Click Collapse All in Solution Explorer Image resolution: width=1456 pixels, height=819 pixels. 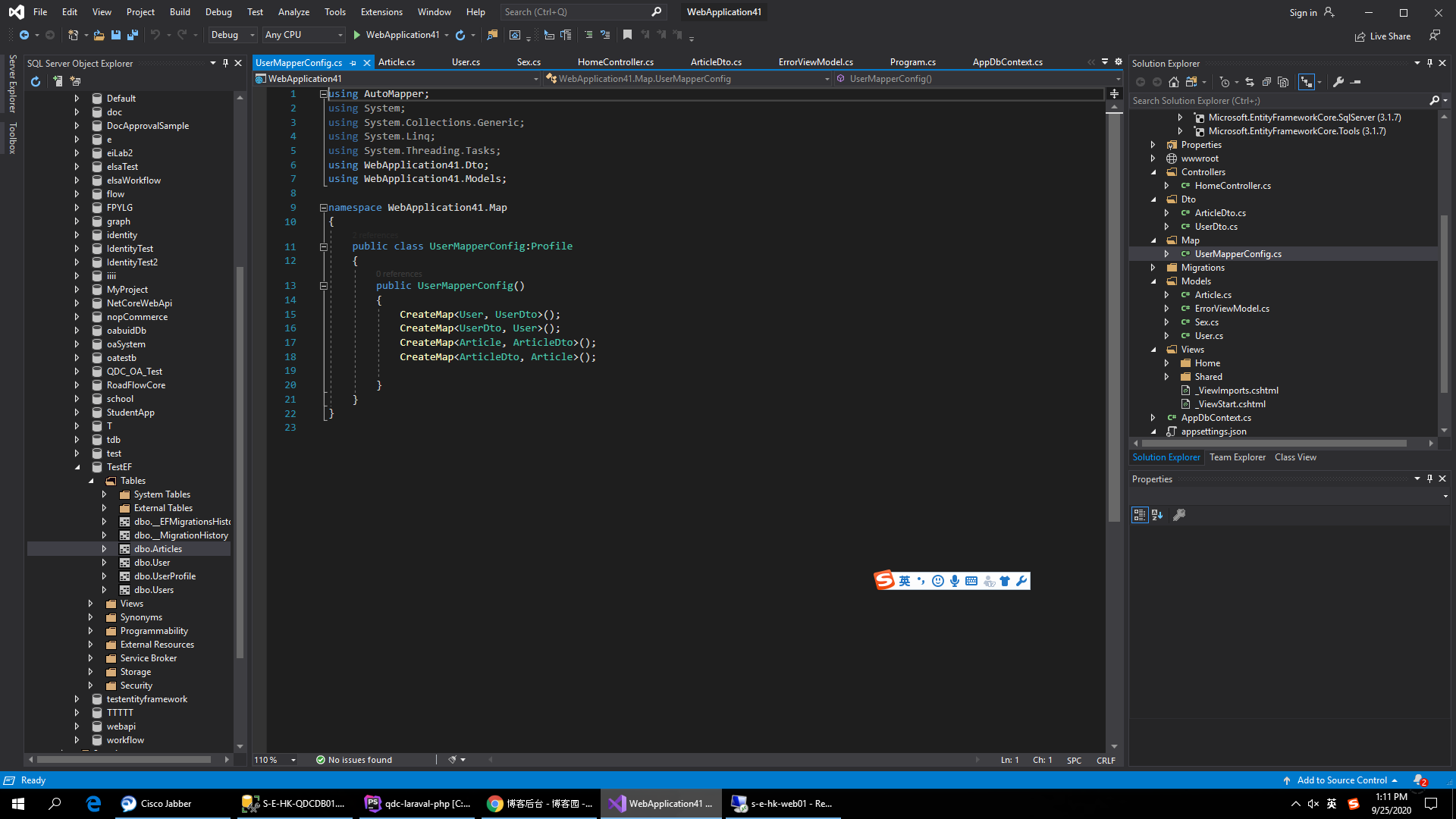click(1266, 82)
